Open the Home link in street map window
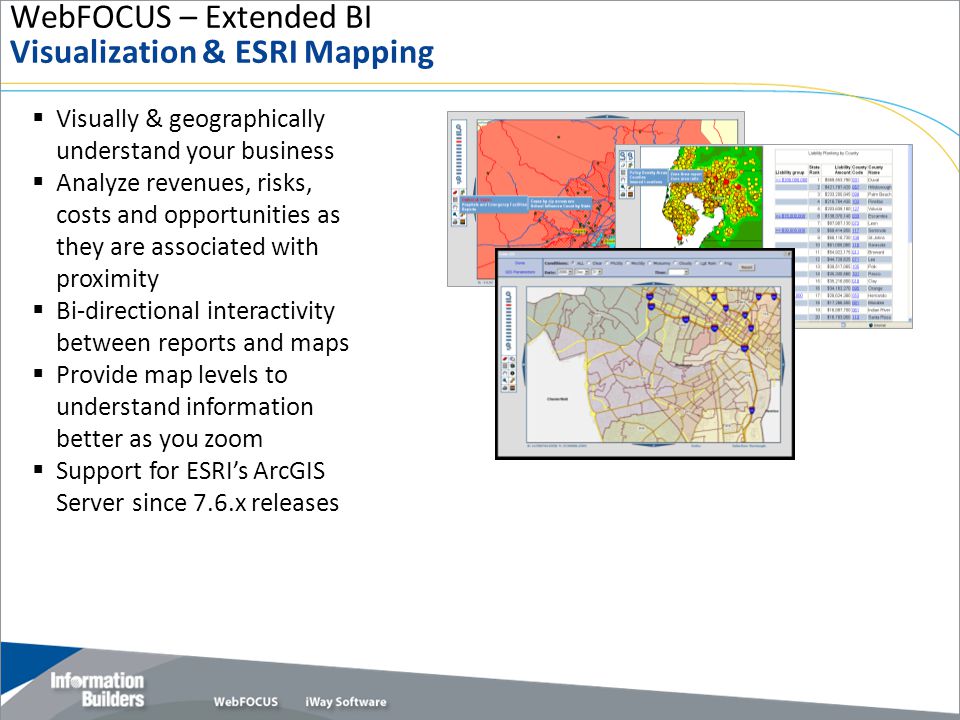 520,263
